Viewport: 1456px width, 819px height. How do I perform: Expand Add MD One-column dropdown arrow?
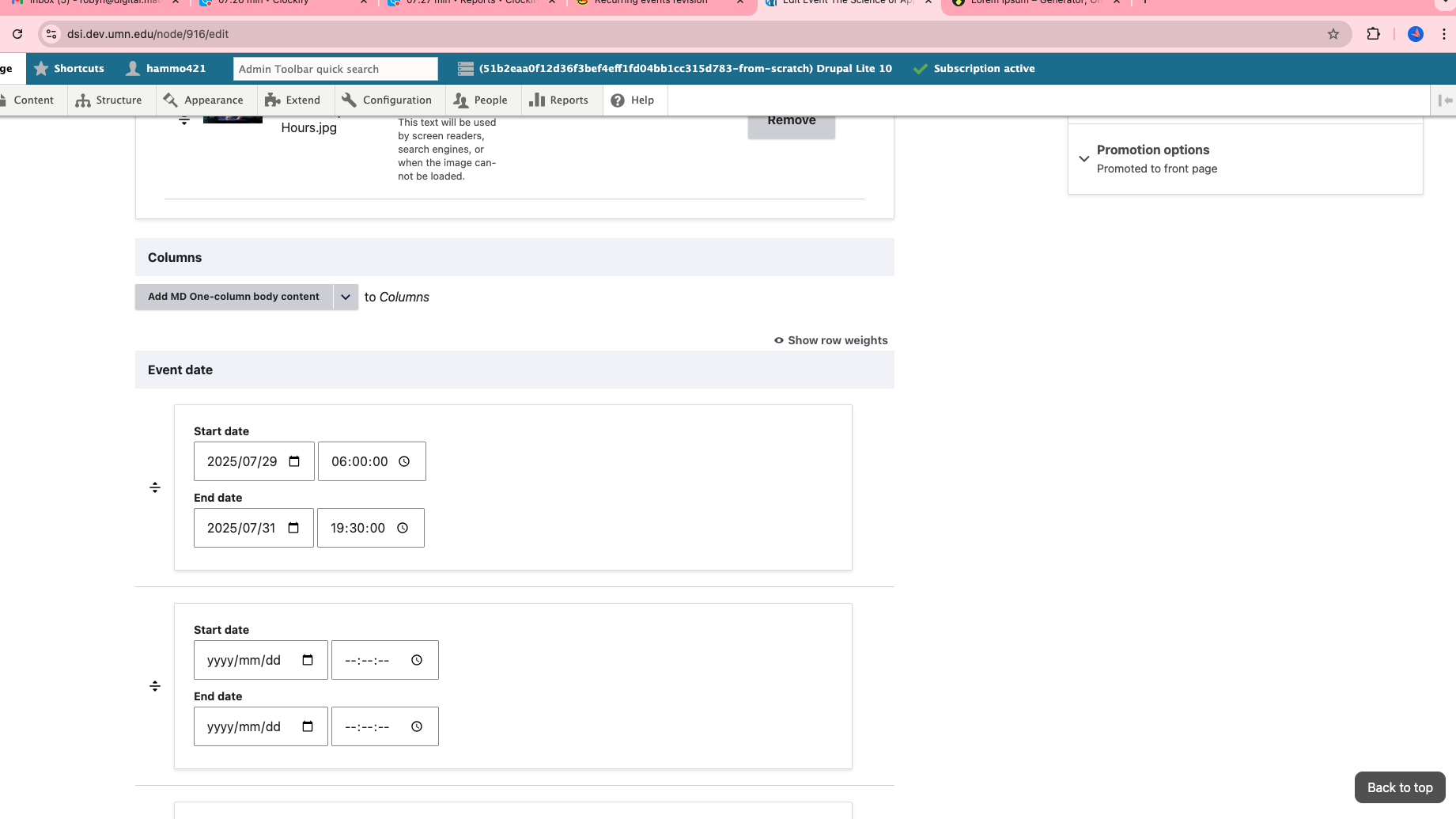346,297
